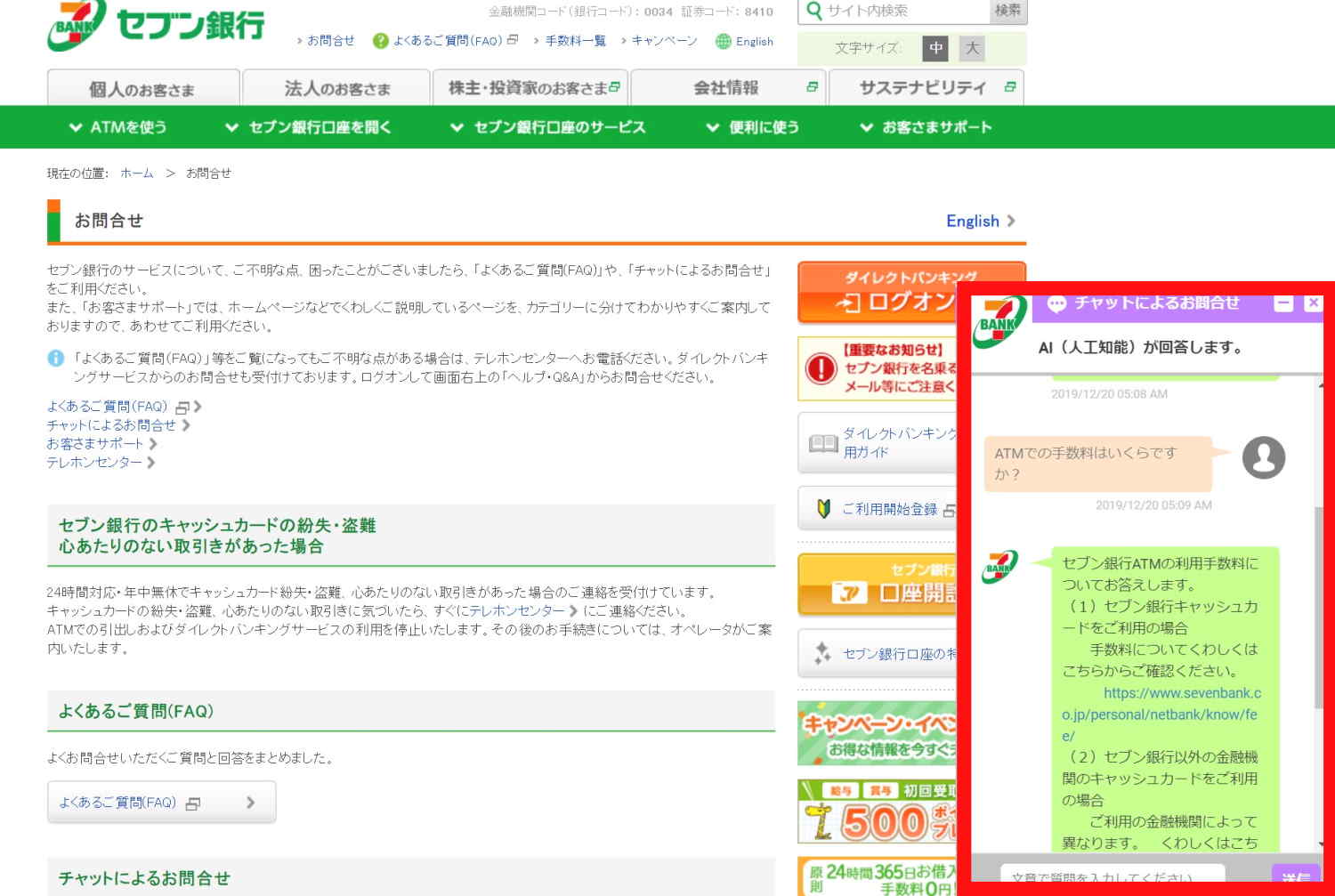The width and height of the screenshot is (1335, 896).
Task: Click the red exclamation important notice icon
Action: [821, 367]
